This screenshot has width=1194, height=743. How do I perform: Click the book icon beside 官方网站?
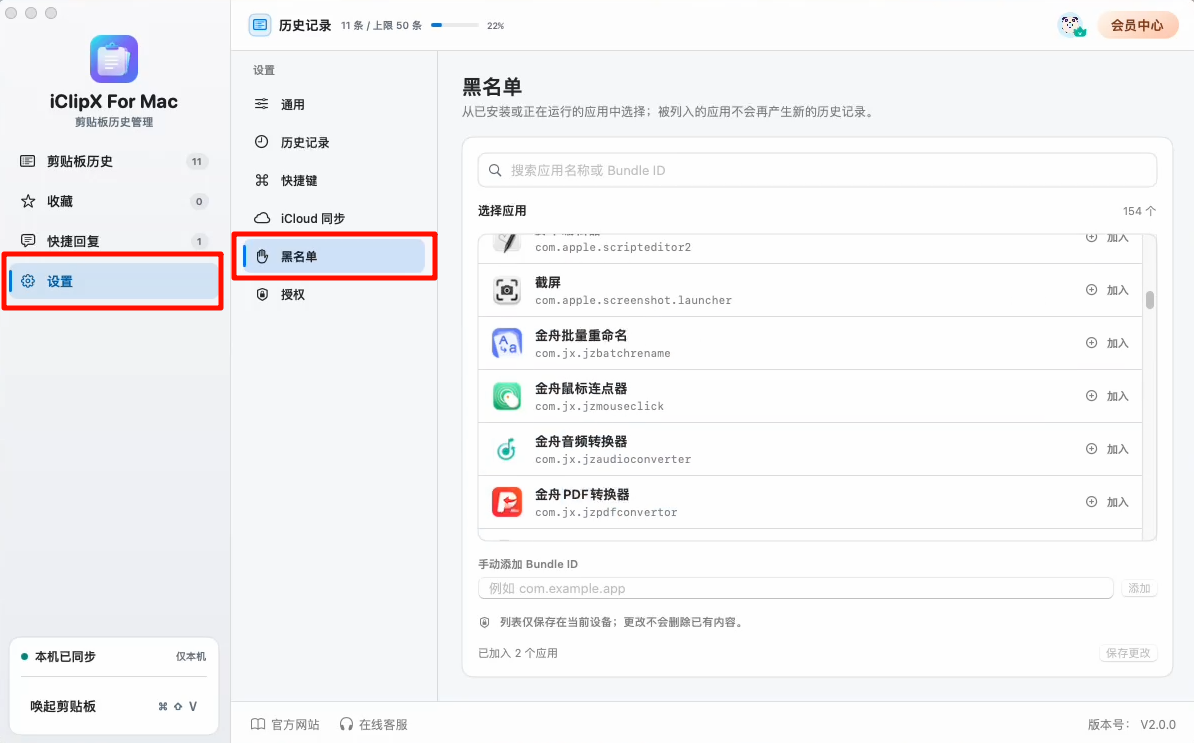tap(258, 724)
